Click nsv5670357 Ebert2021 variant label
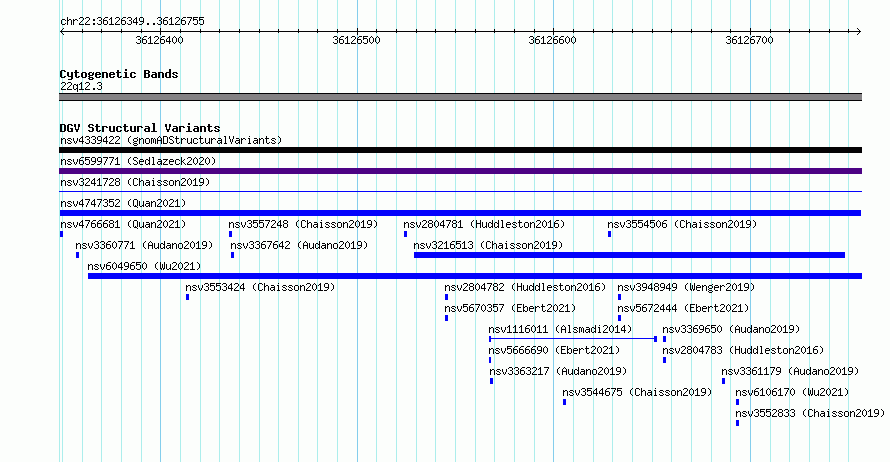The height and width of the screenshot is (462, 890). coord(510,308)
